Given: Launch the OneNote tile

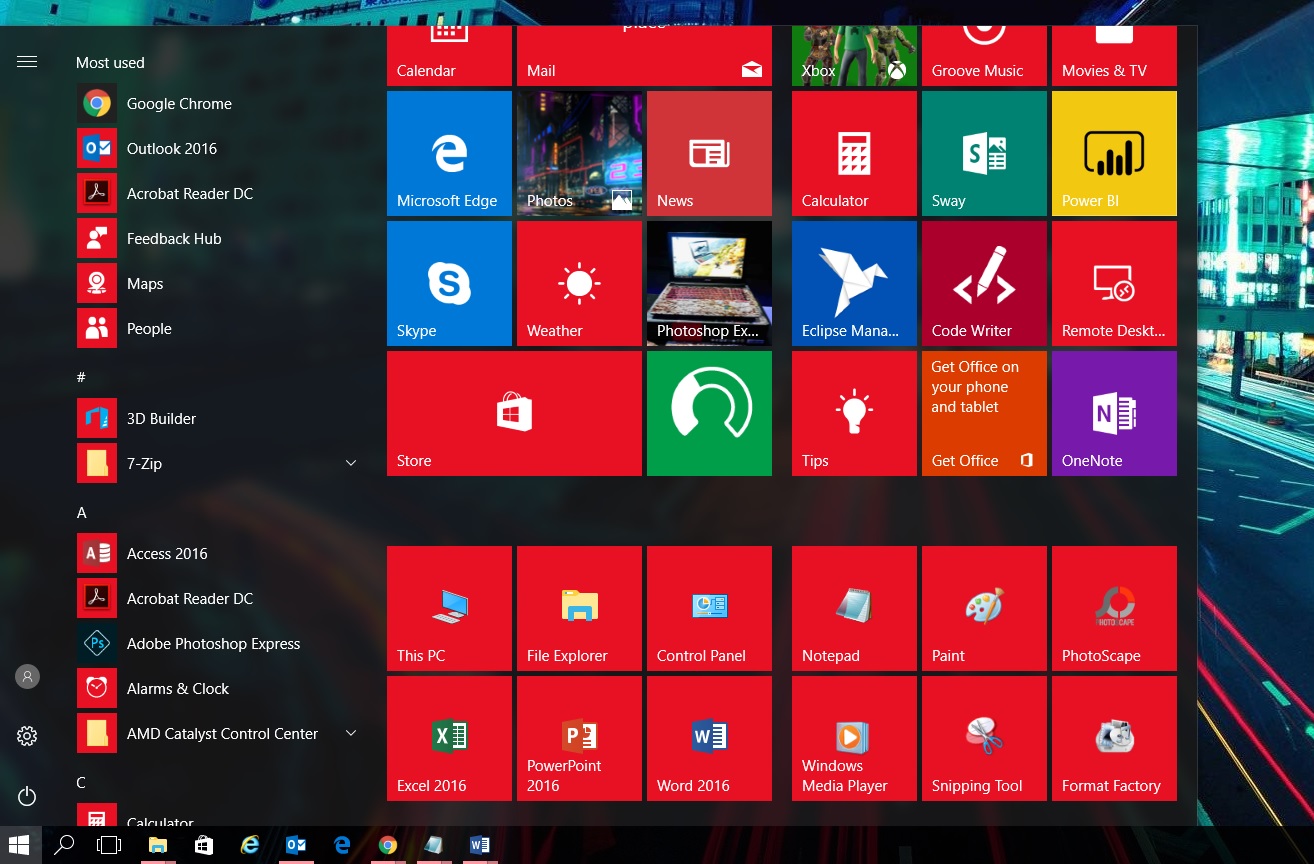Looking at the screenshot, I should 1114,413.
